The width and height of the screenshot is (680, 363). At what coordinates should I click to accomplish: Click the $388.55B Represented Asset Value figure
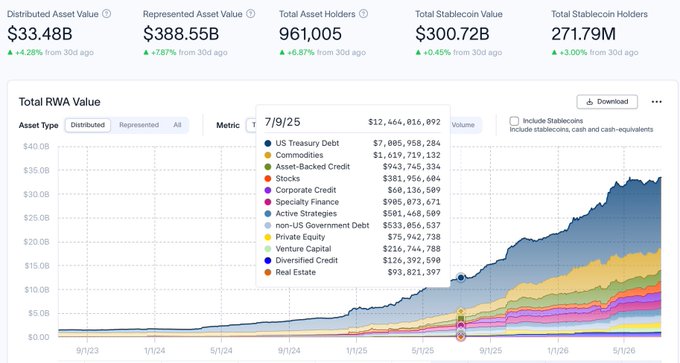click(181, 34)
